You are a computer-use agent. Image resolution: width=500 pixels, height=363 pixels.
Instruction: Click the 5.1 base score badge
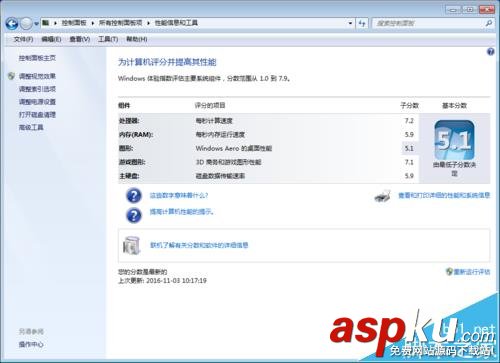(454, 140)
